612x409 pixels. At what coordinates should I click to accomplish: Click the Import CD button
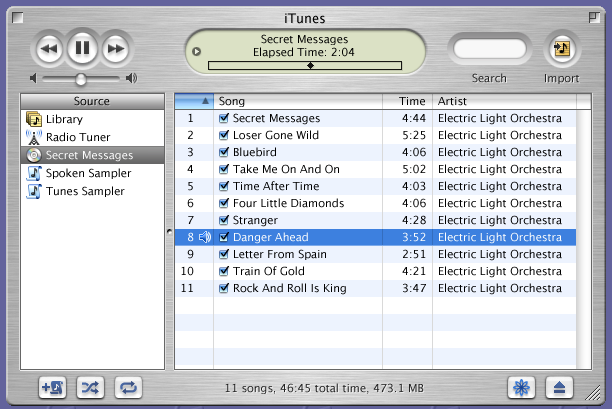coord(561,48)
